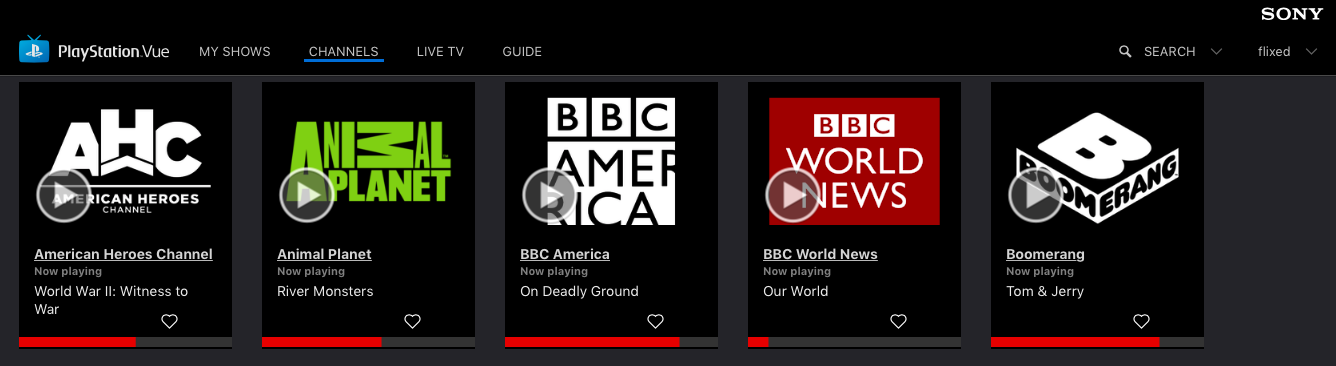Click the PlayStation Vue logo icon

pos(34,50)
